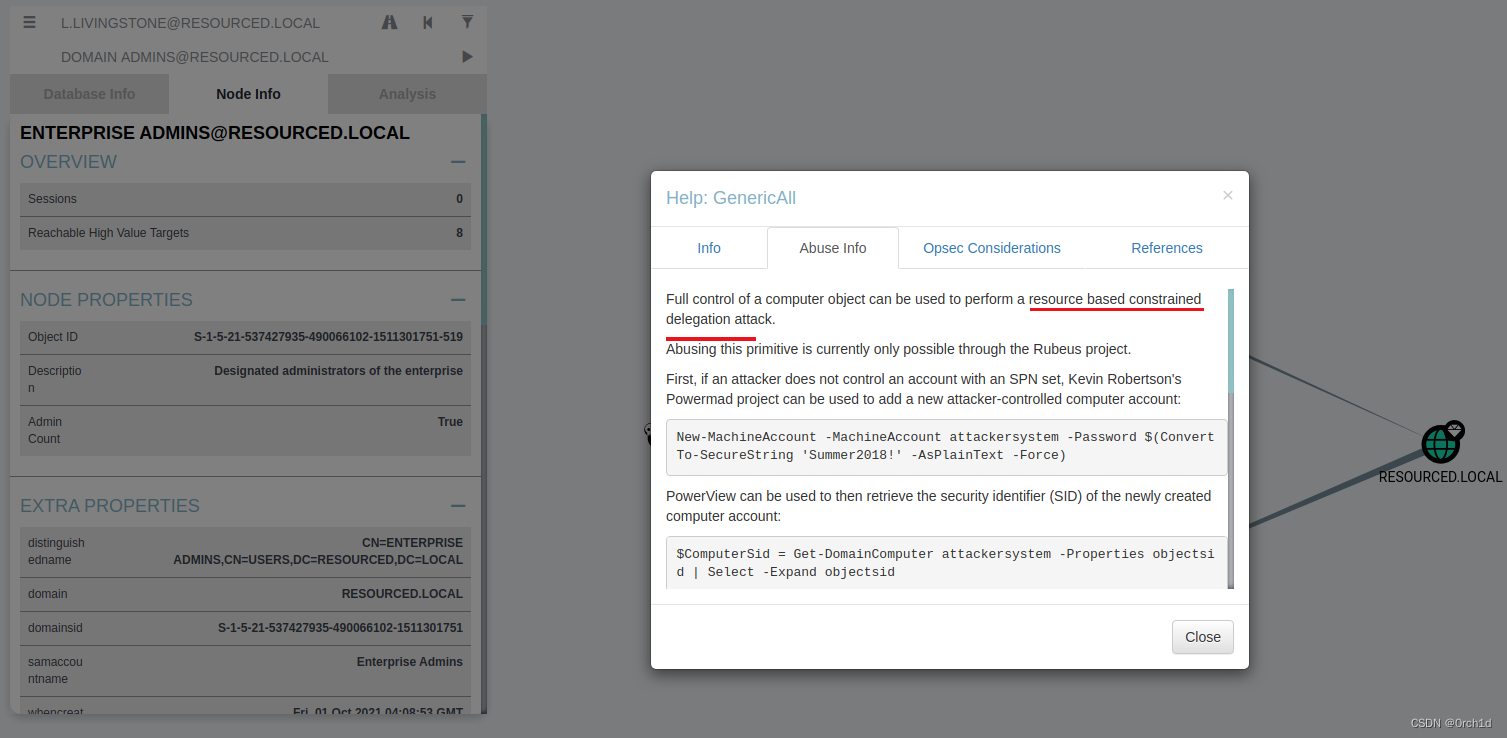The image size is (1507, 738).
Task: Click the Reachable High Value Targets row
Action: pyautogui.click(x=245, y=233)
